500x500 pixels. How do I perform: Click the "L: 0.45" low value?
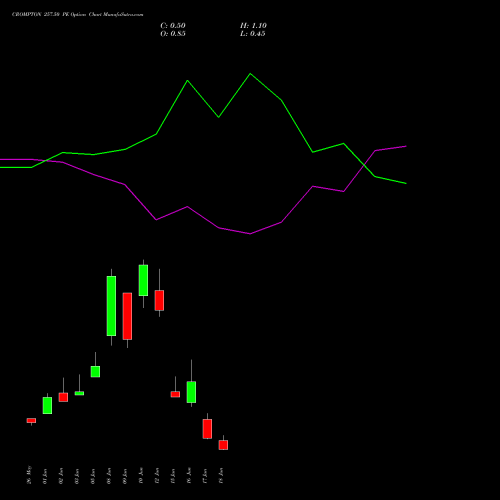click(x=253, y=34)
